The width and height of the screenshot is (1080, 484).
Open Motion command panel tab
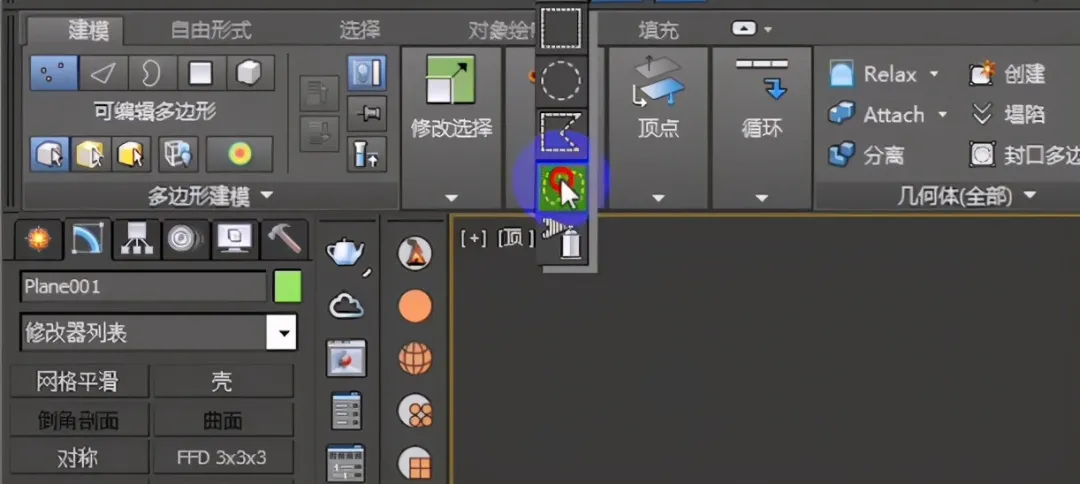(186, 239)
